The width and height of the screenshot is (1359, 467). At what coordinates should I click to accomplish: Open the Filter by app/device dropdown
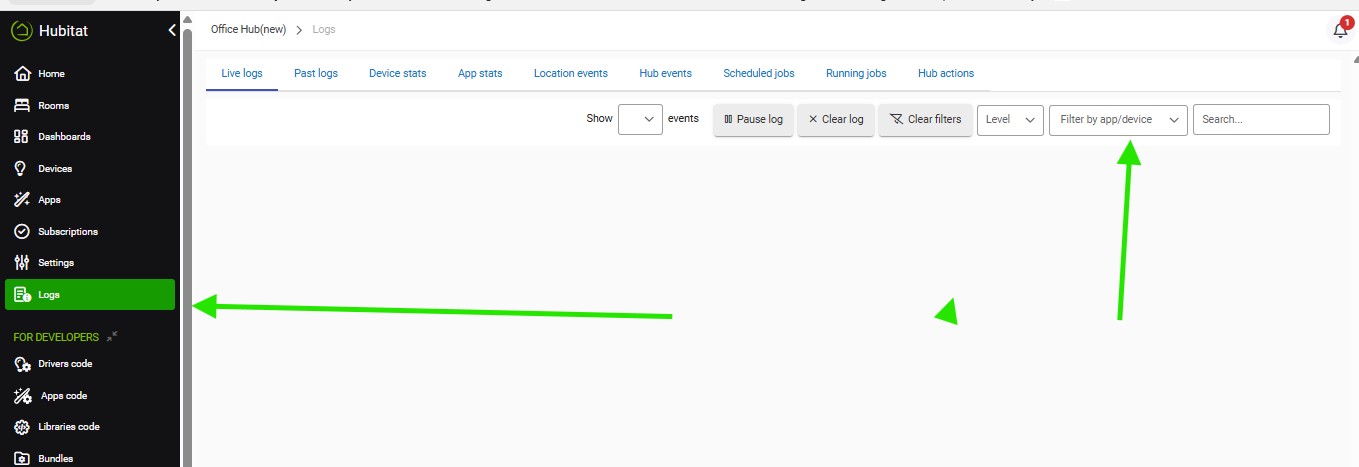click(x=1118, y=120)
